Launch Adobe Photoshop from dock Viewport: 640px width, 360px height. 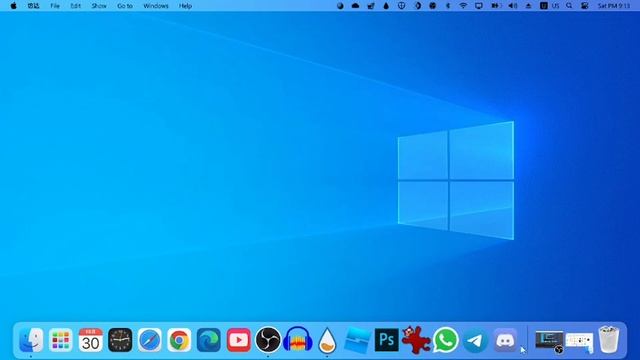pos(387,340)
